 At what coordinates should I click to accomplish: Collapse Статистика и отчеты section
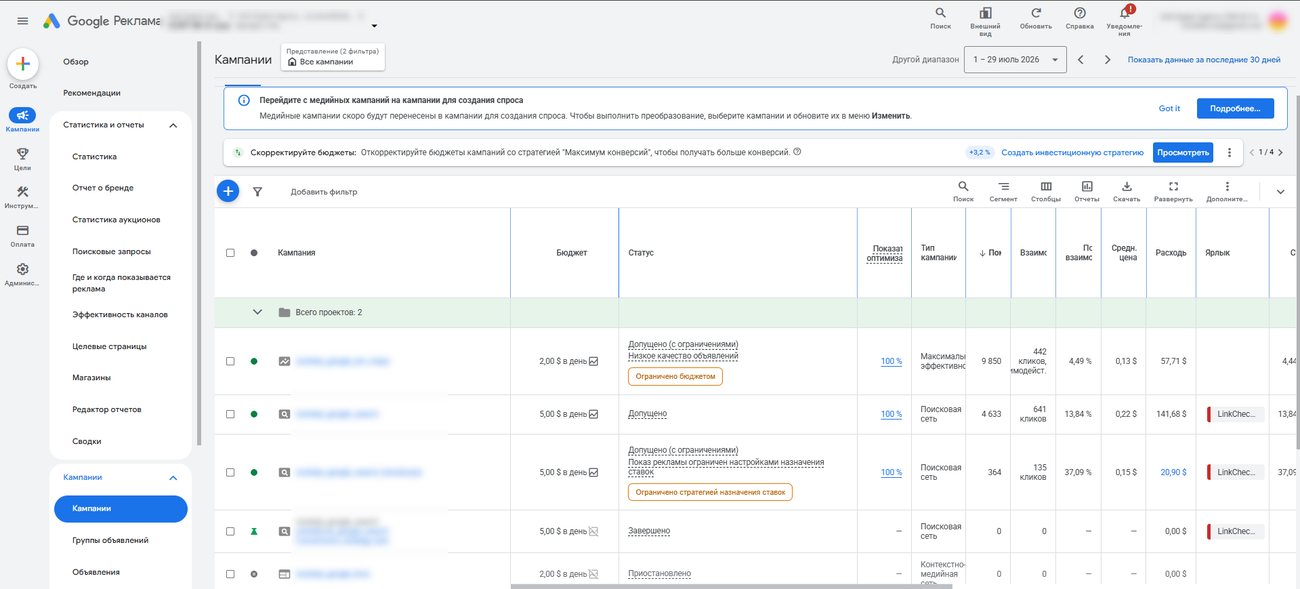pyautogui.click(x=173, y=125)
